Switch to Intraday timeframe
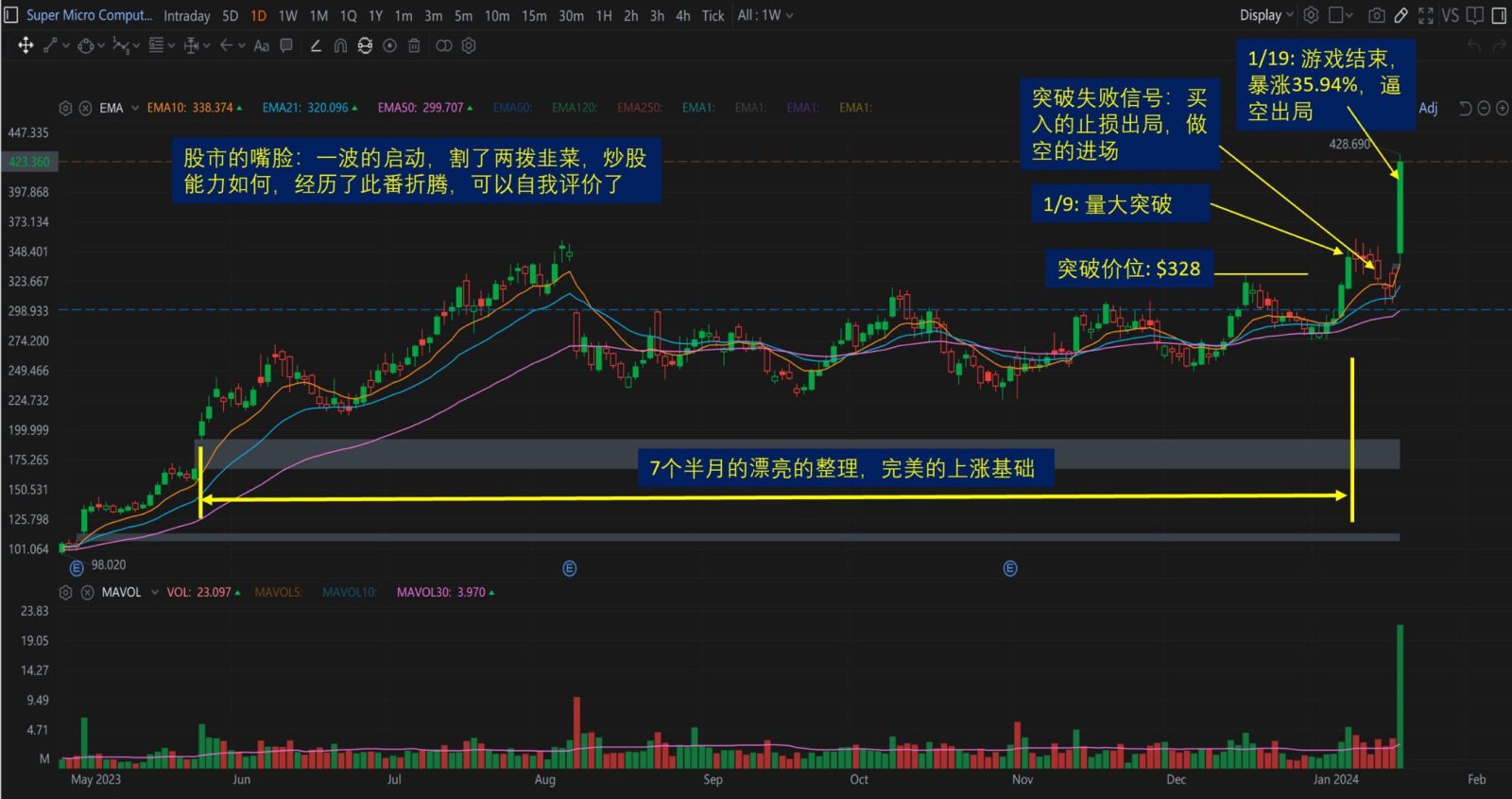Viewport: 1512px width, 799px height. tap(187, 15)
